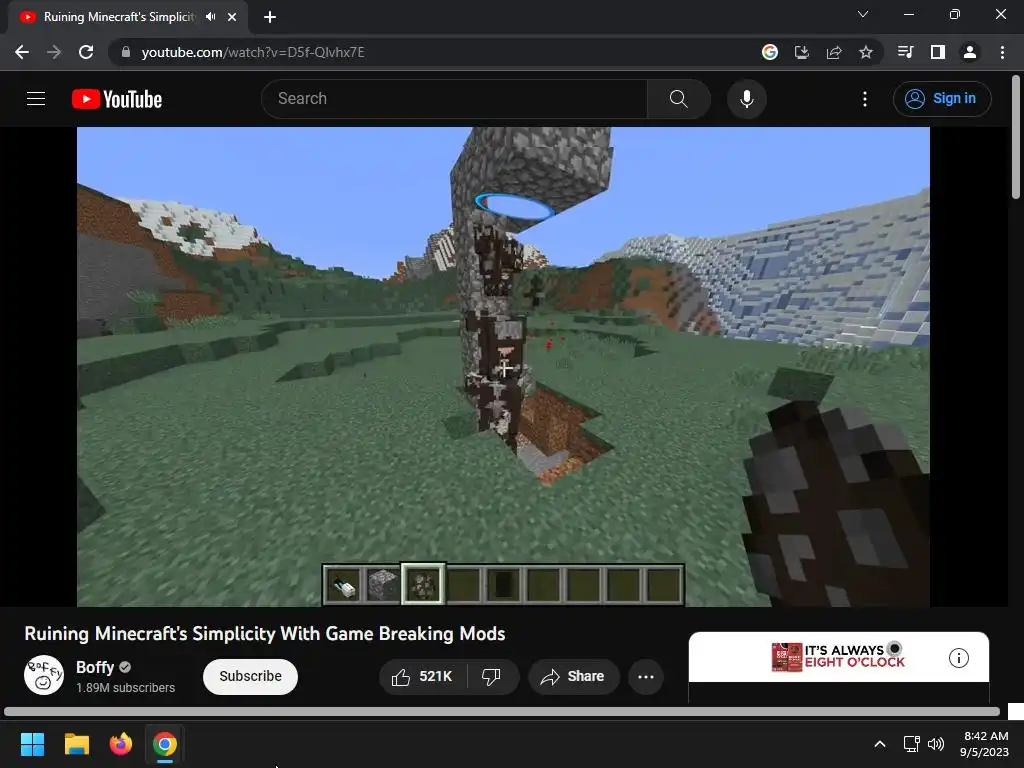The image size is (1024, 768).
Task: Open Boffy channel avatar
Action: click(x=44, y=675)
